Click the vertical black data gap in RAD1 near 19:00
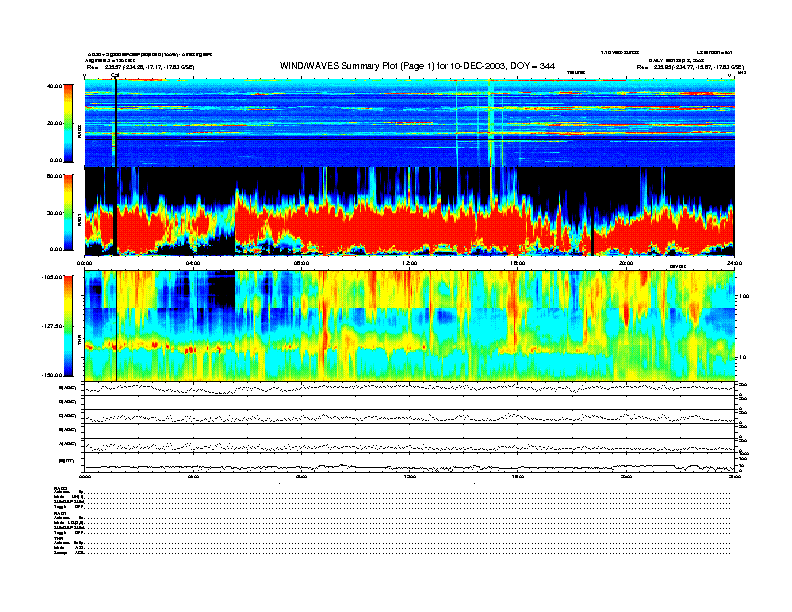Viewport: 792px width, 612px height. click(x=592, y=243)
